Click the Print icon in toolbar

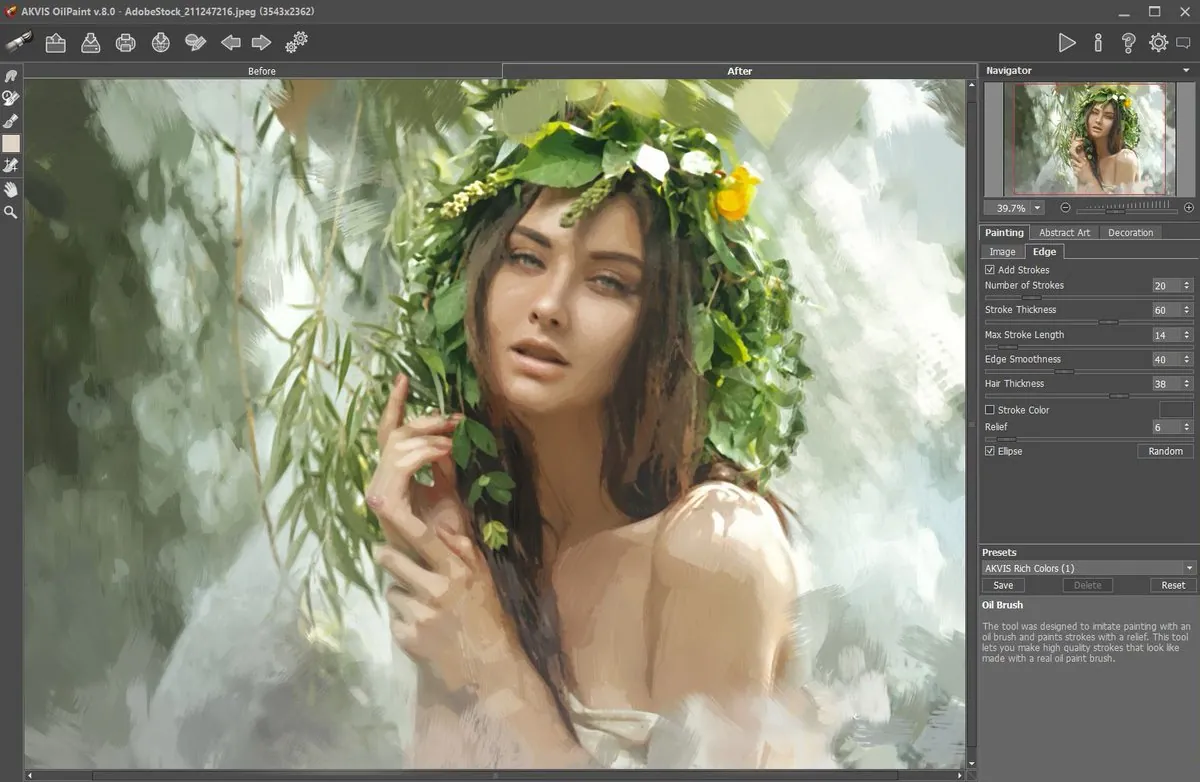pos(125,42)
